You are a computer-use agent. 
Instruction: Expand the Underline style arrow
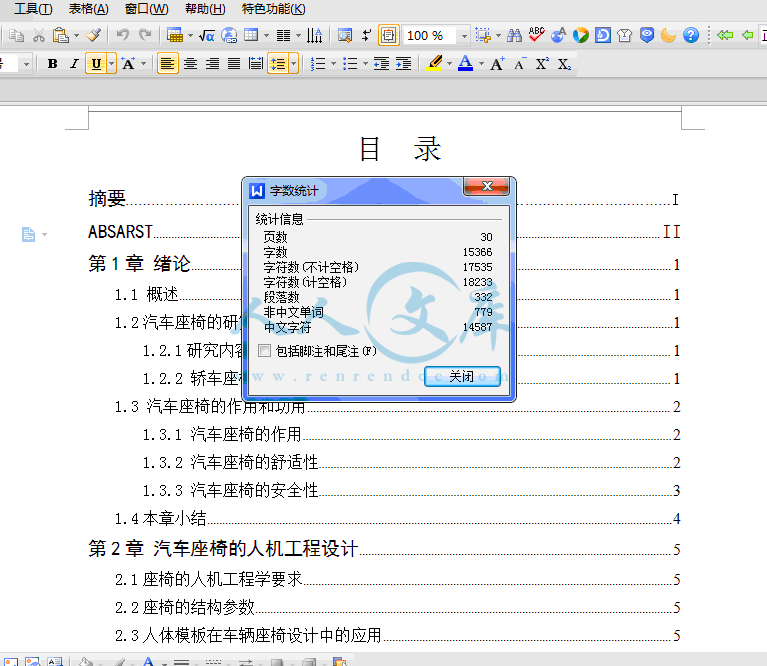(x=112, y=64)
